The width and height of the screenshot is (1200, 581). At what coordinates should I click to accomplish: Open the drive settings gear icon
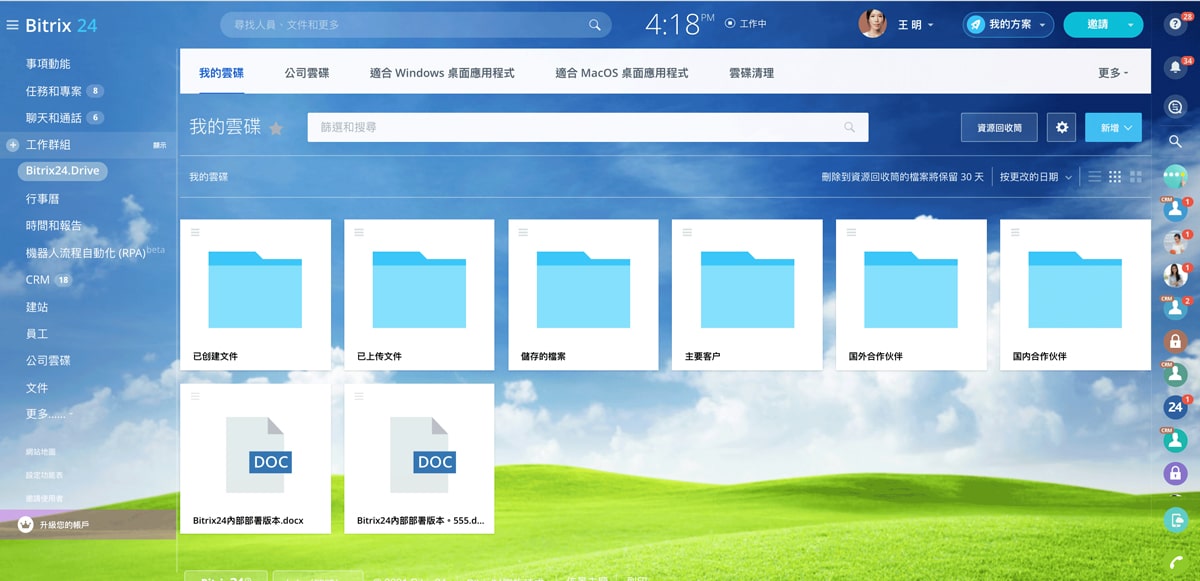(x=1062, y=127)
